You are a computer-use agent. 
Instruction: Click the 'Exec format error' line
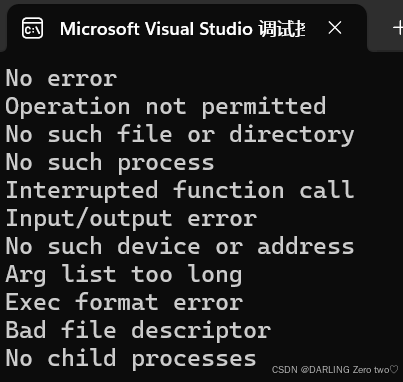[124, 302]
